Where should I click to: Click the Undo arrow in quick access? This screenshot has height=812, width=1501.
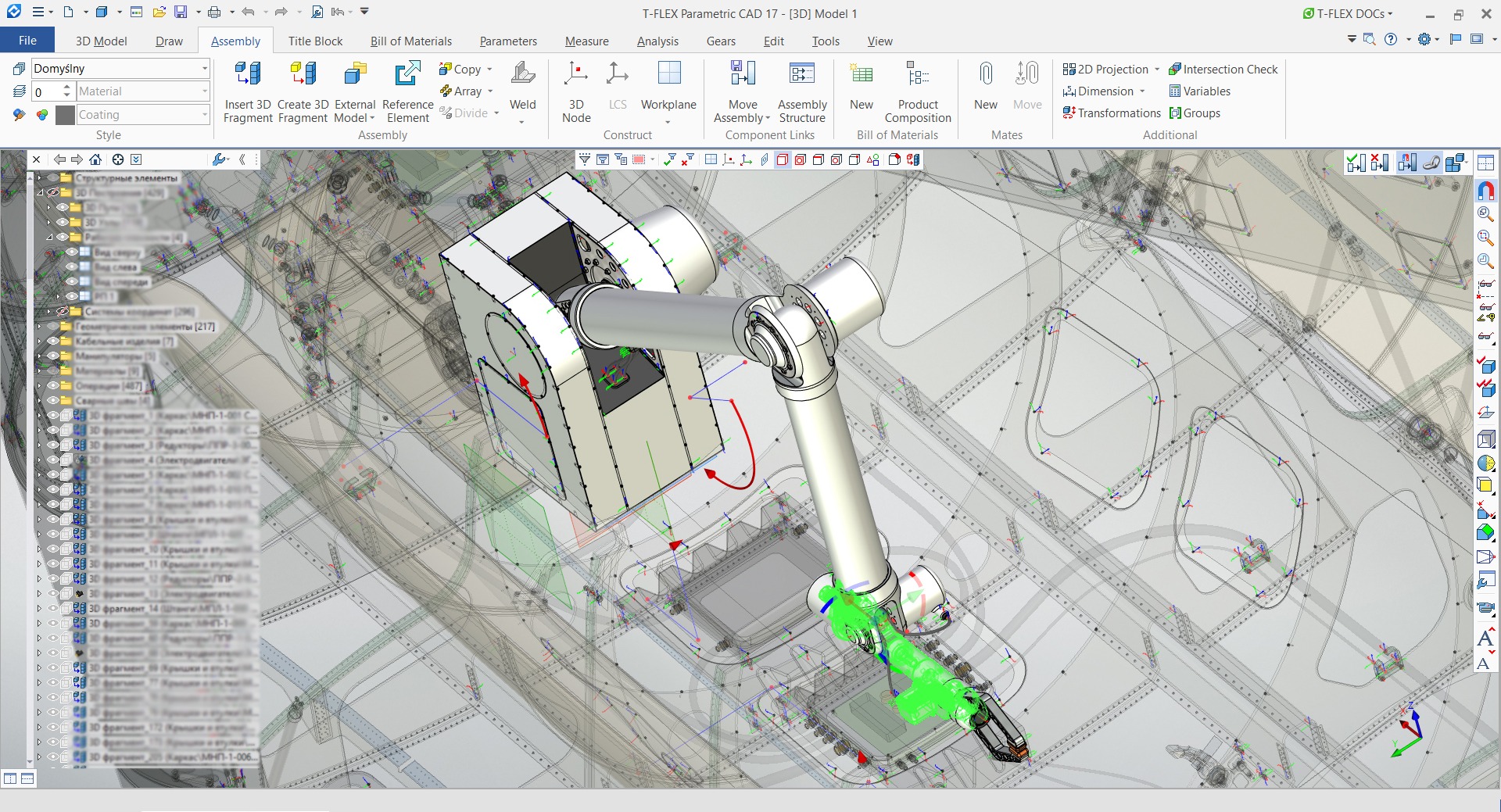click(248, 13)
